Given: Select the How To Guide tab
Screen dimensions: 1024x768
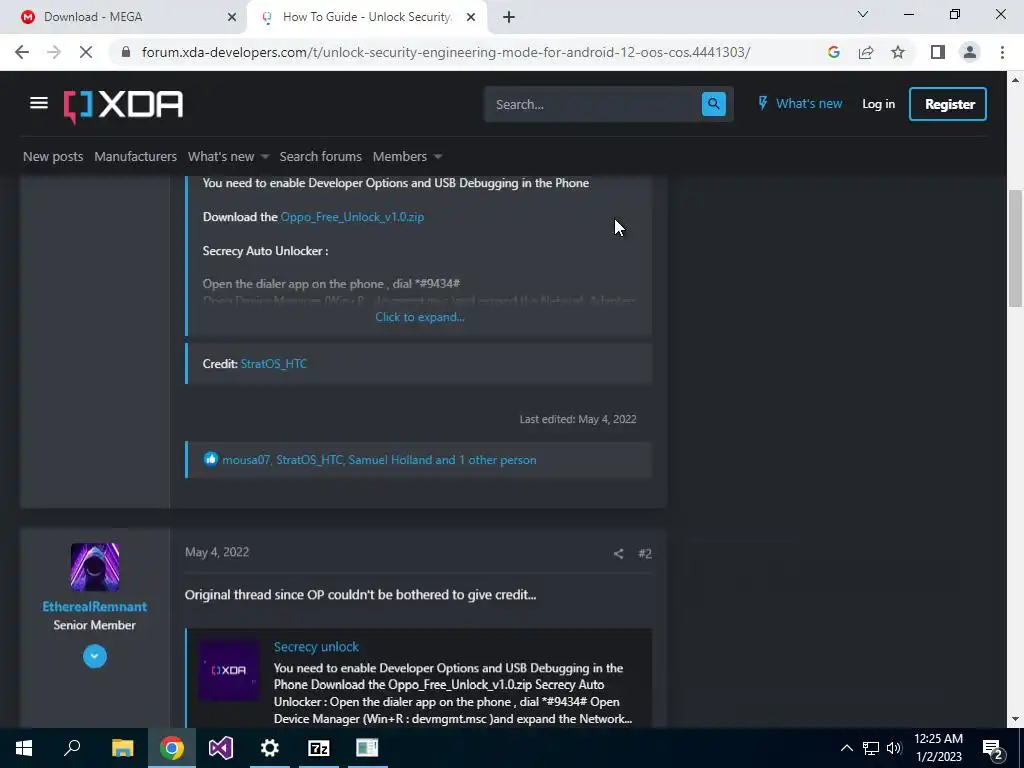Looking at the screenshot, I should point(368,17).
